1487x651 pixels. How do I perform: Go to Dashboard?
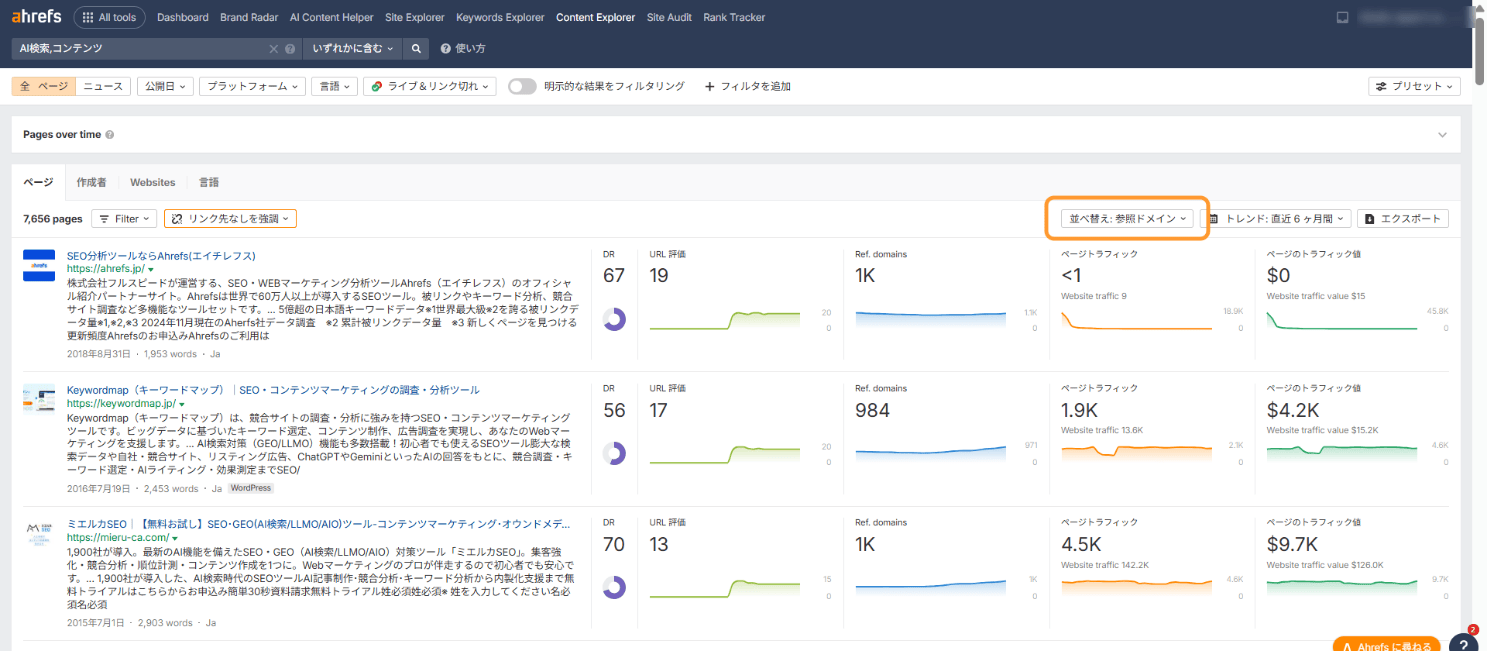pos(183,17)
